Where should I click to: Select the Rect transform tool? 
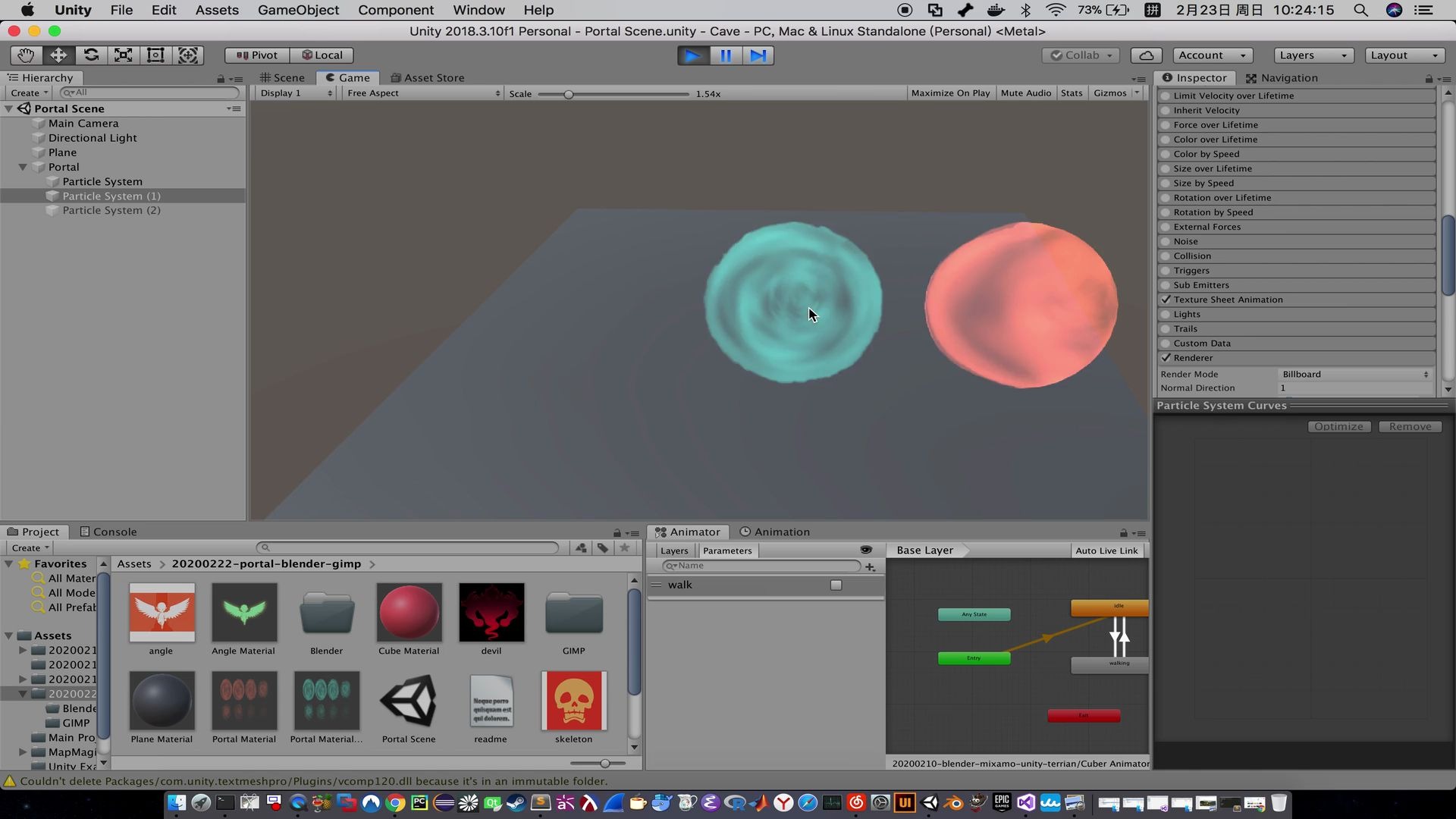pos(155,55)
